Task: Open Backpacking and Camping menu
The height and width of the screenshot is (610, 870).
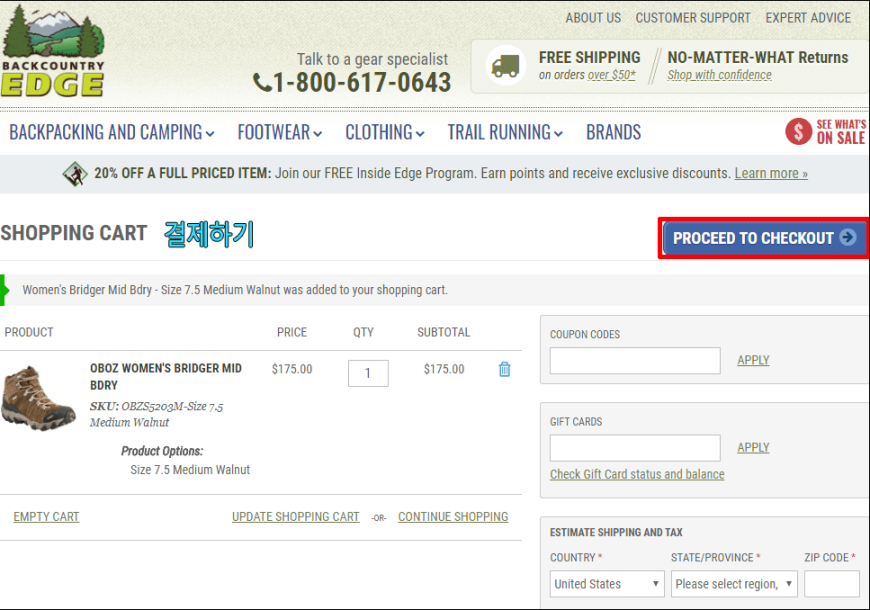Action: click(112, 133)
